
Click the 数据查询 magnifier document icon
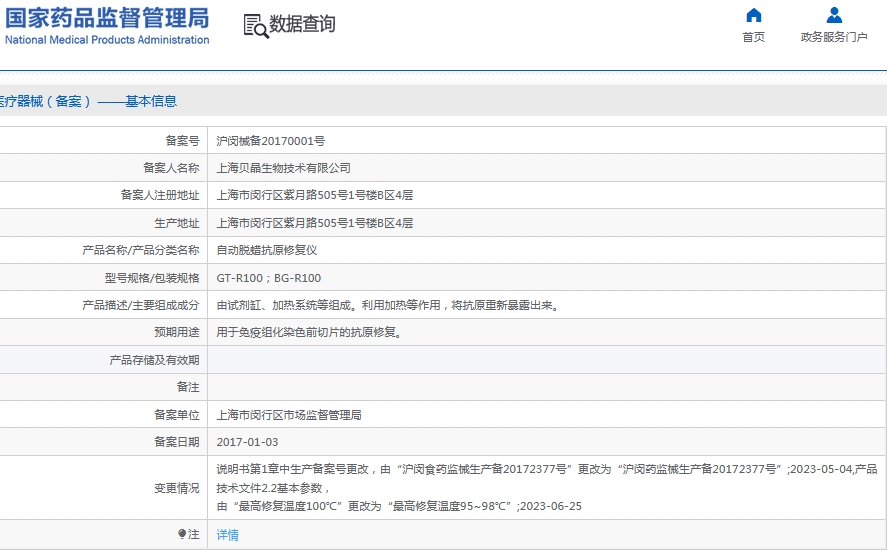point(256,26)
